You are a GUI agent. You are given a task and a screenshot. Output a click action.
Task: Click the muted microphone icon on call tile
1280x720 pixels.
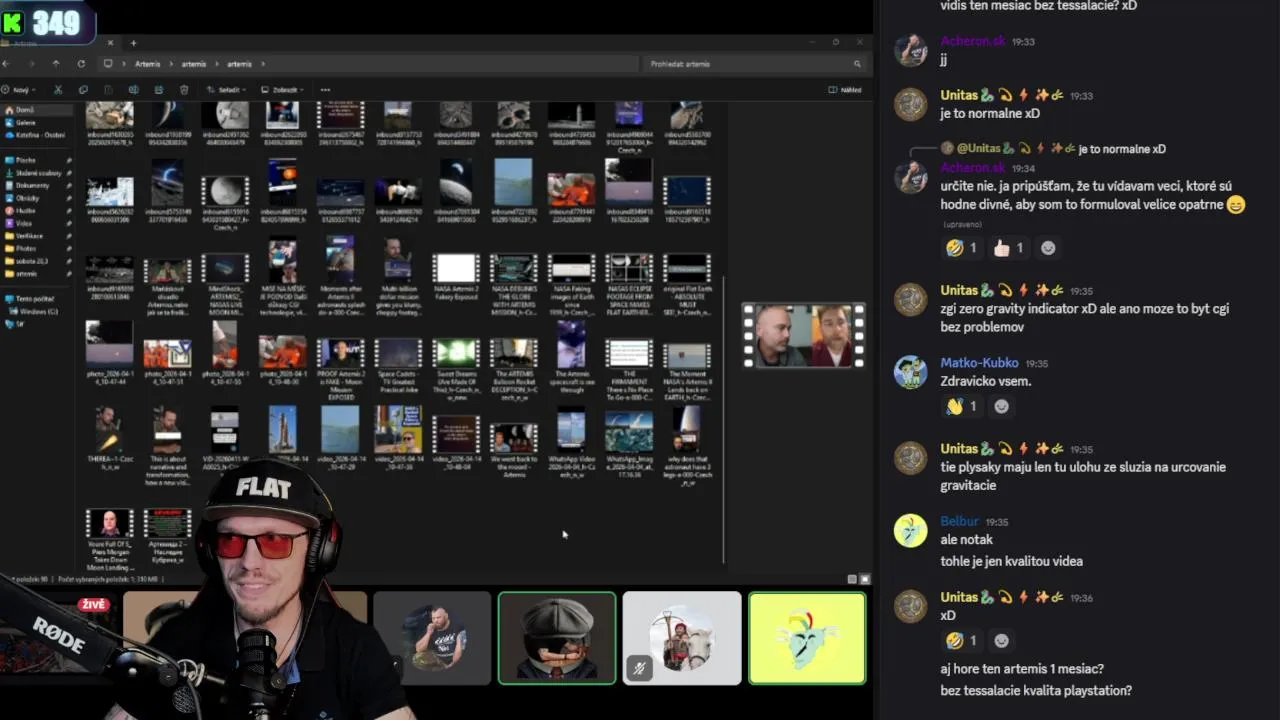coord(639,668)
